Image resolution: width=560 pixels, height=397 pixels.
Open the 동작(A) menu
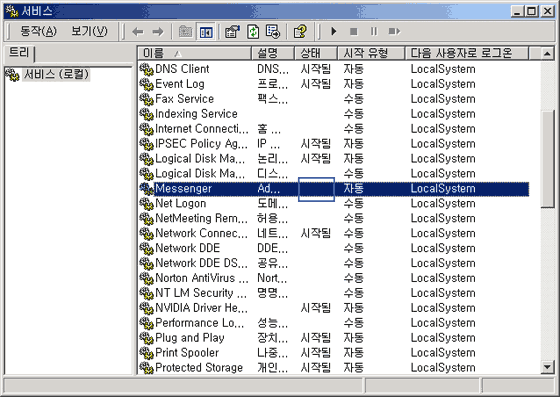click(x=38, y=31)
